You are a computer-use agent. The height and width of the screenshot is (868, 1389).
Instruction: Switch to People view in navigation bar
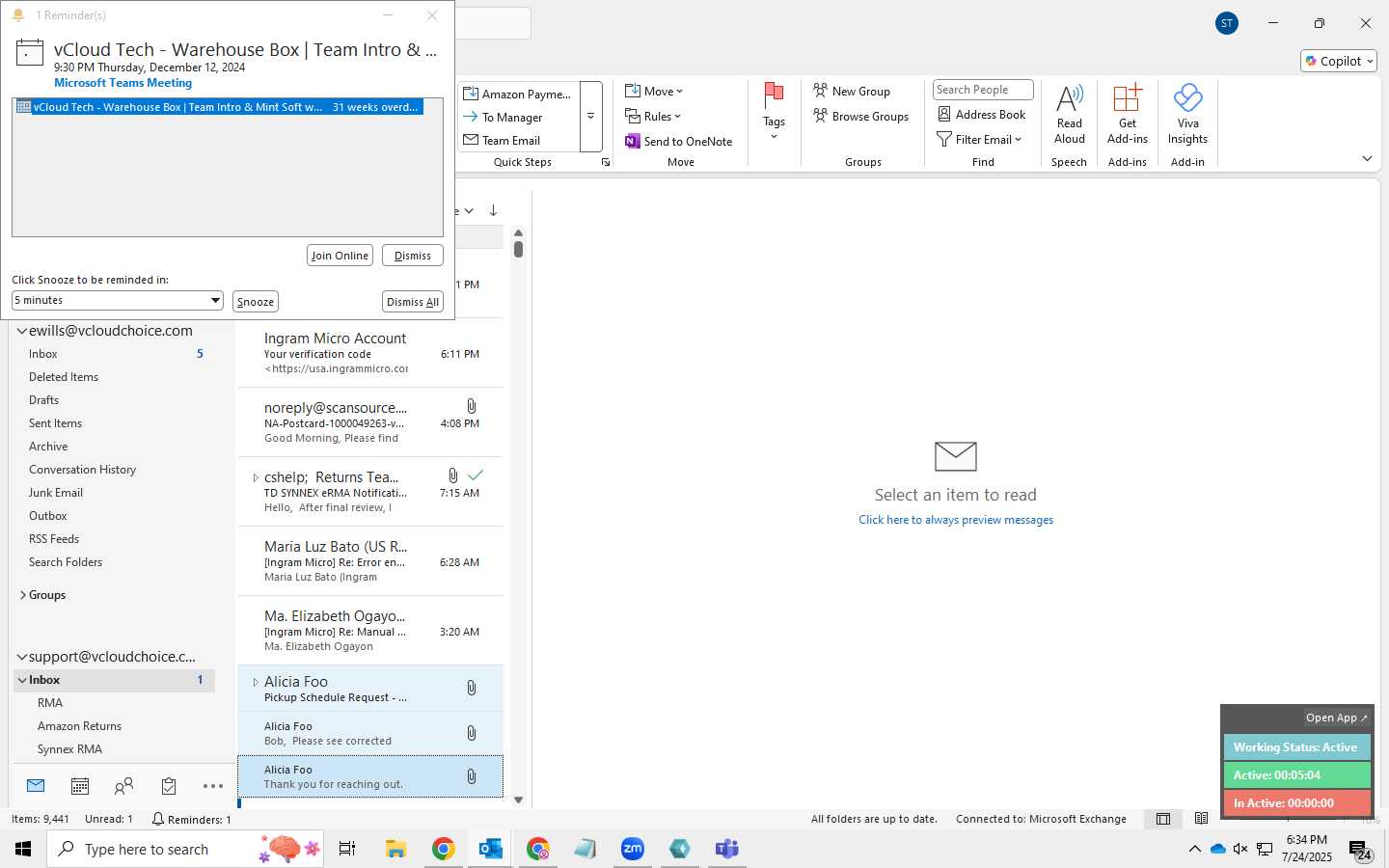click(124, 786)
